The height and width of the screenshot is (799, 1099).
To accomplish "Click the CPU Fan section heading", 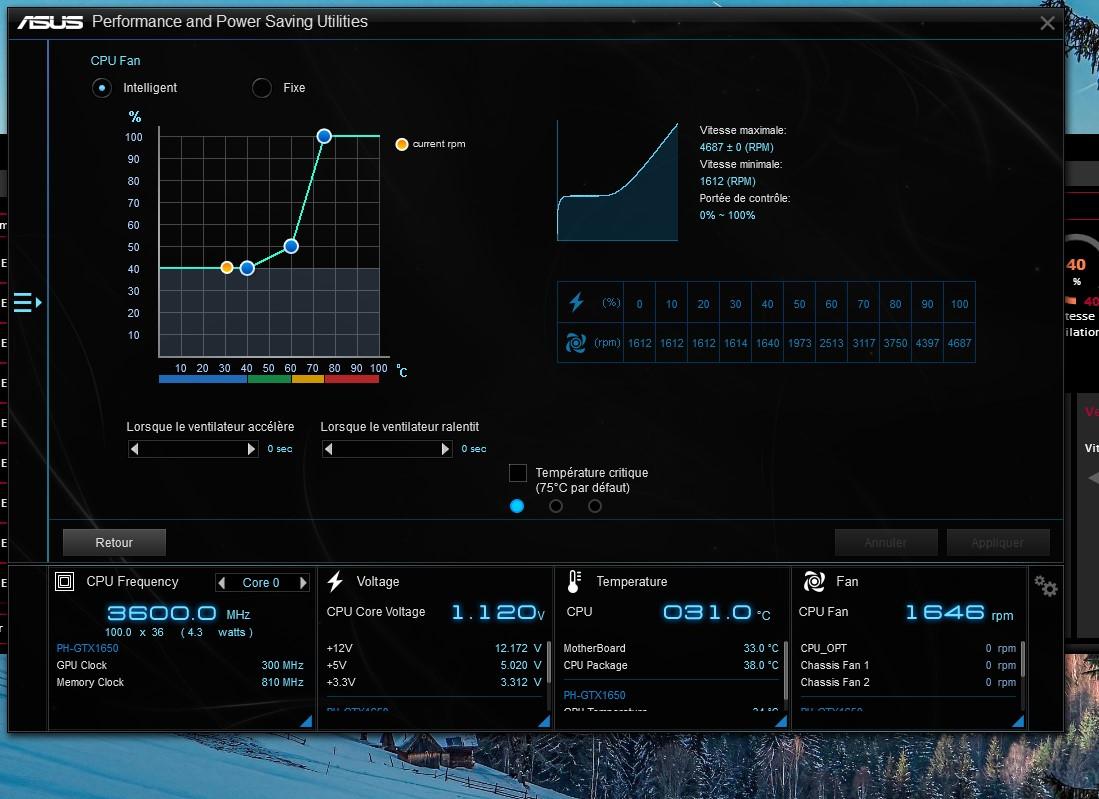I will 115,61.
